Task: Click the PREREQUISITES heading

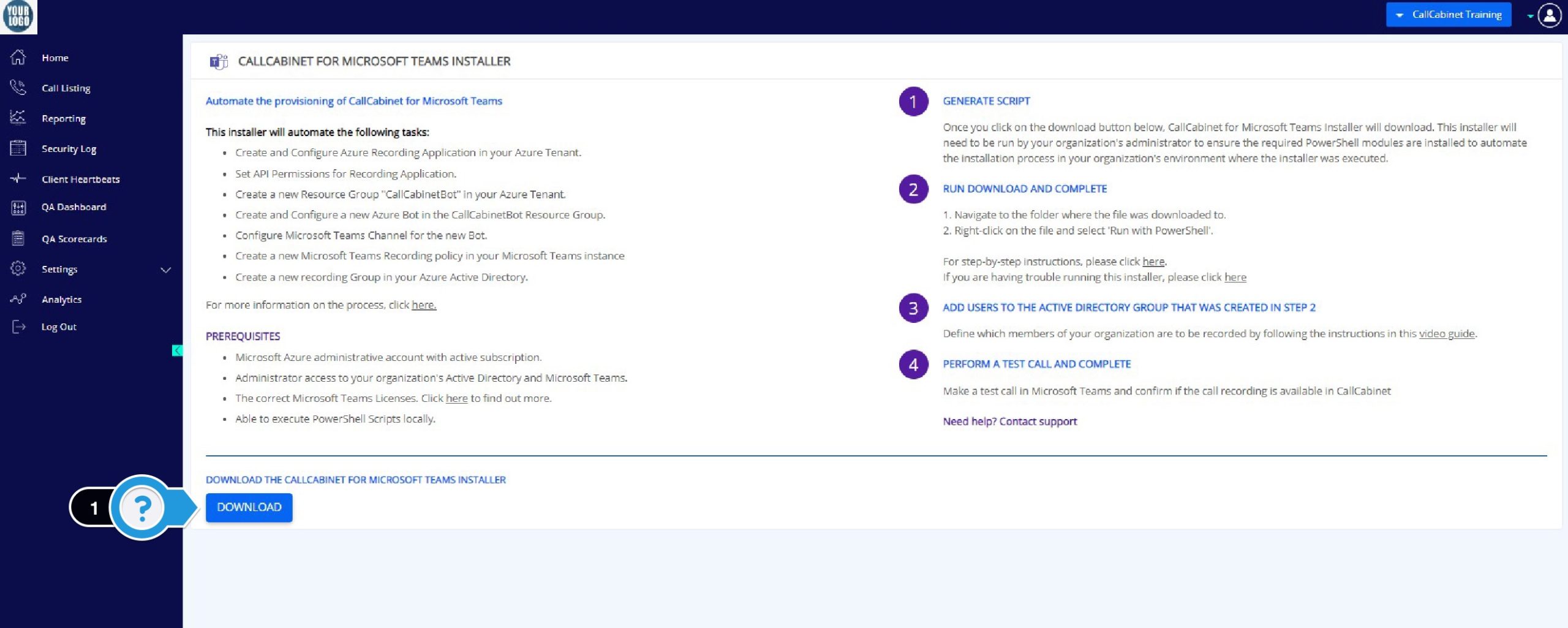Action: point(243,336)
